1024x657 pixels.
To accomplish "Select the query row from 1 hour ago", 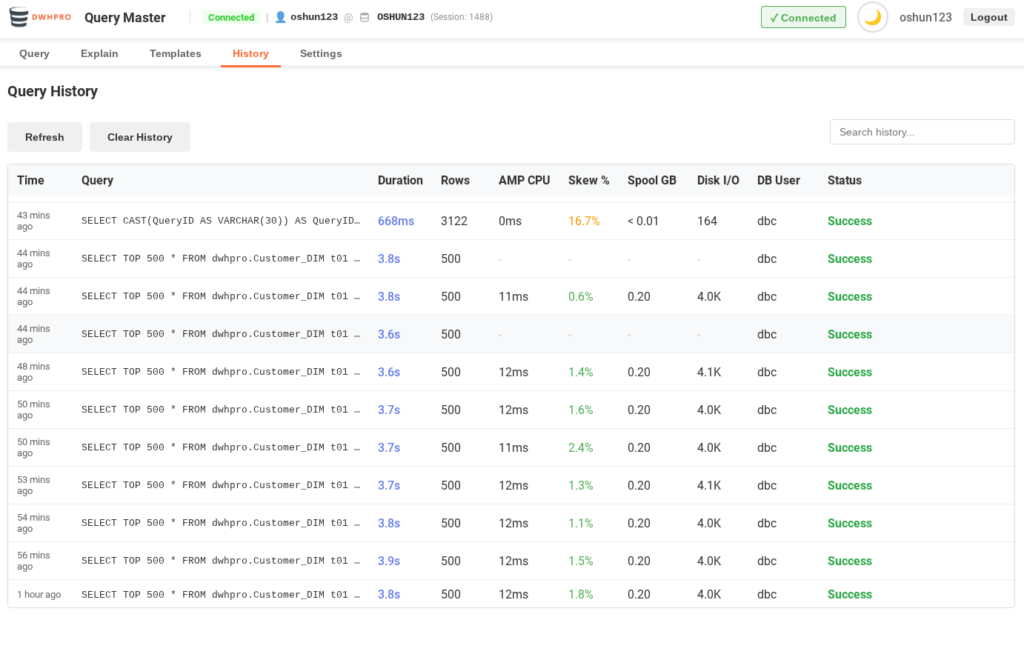I will tap(220, 594).
